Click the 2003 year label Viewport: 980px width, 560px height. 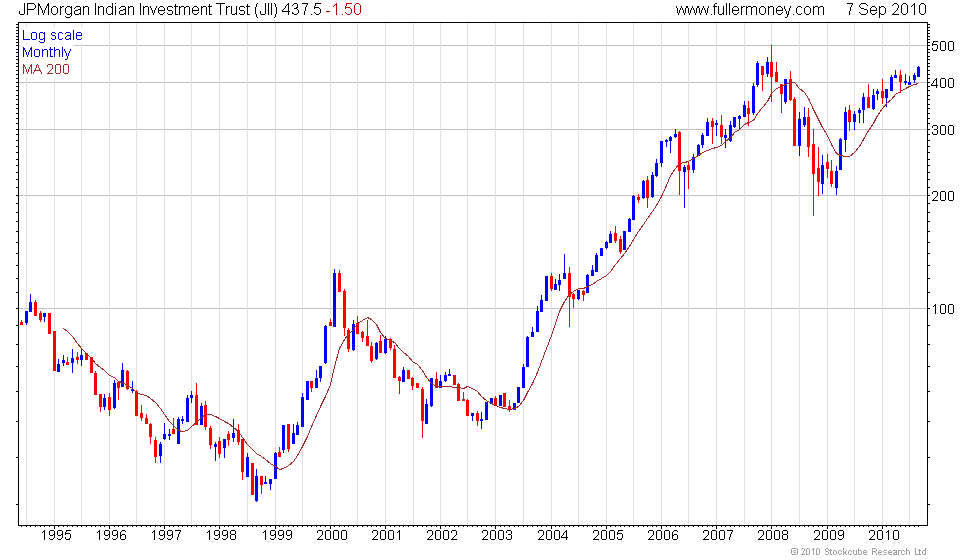pyautogui.click(x=497, y=535)
